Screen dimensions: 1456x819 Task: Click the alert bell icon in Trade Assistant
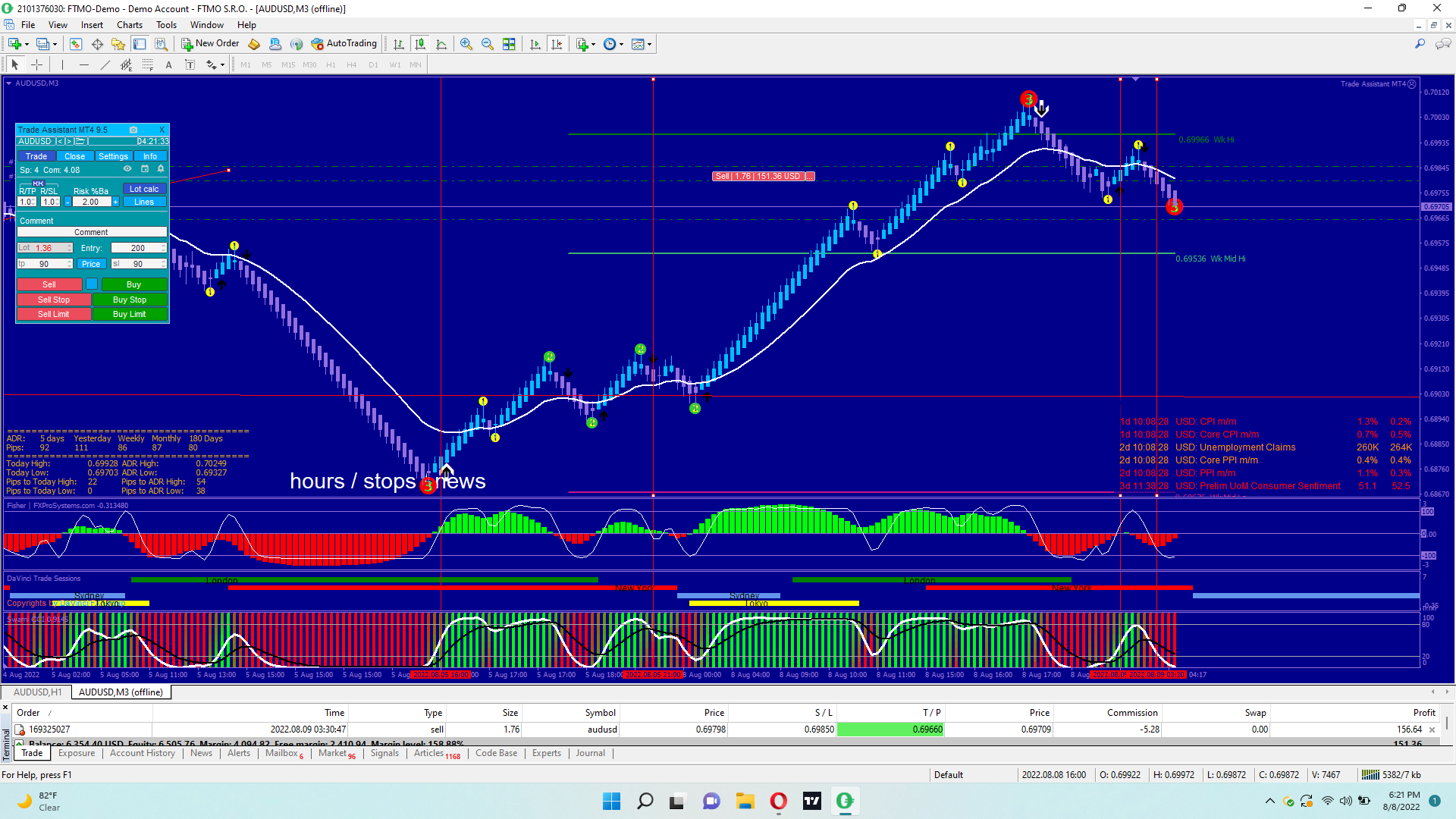click(160, 169)
